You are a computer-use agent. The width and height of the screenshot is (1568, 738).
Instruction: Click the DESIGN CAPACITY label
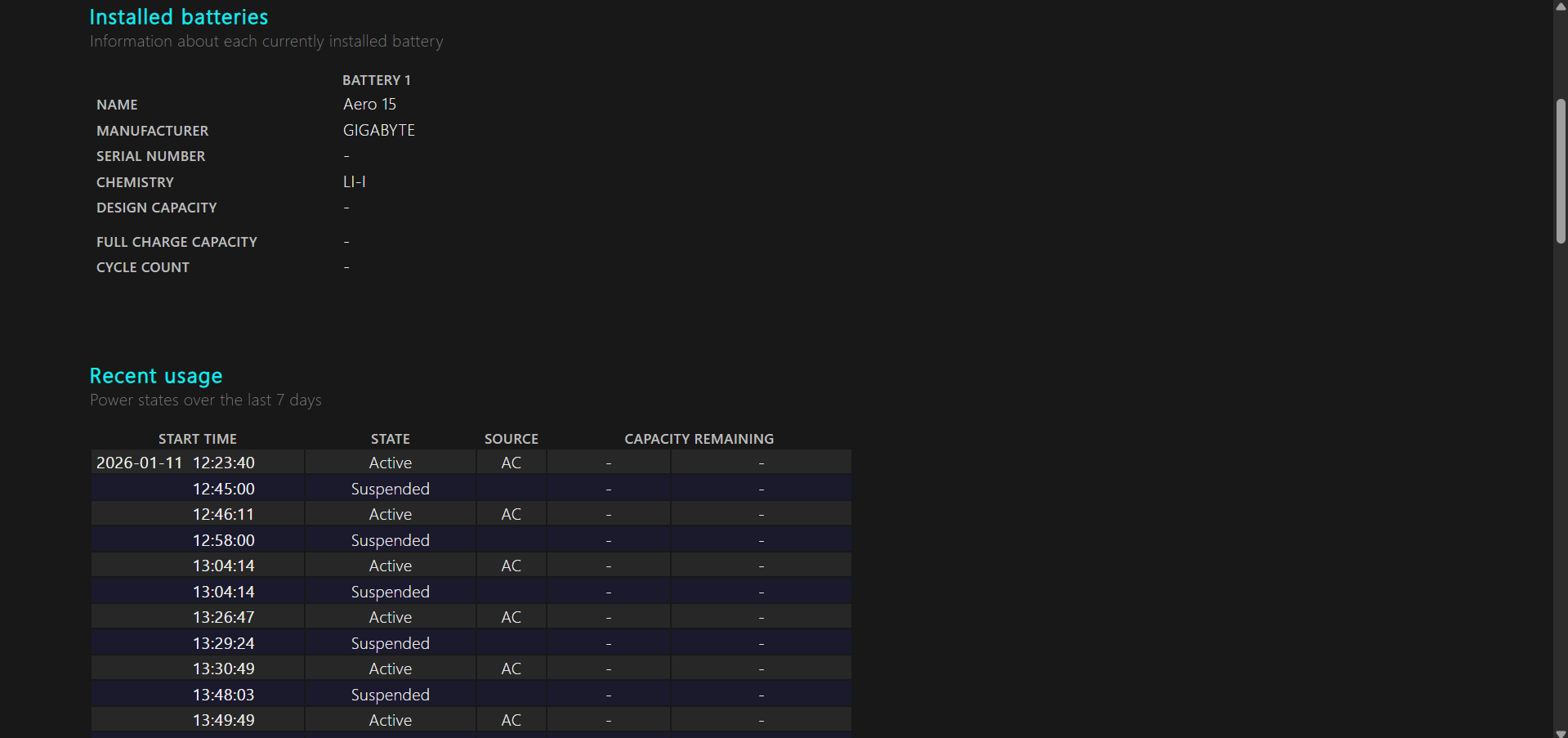pyautogui.click(x=156, y=208)
